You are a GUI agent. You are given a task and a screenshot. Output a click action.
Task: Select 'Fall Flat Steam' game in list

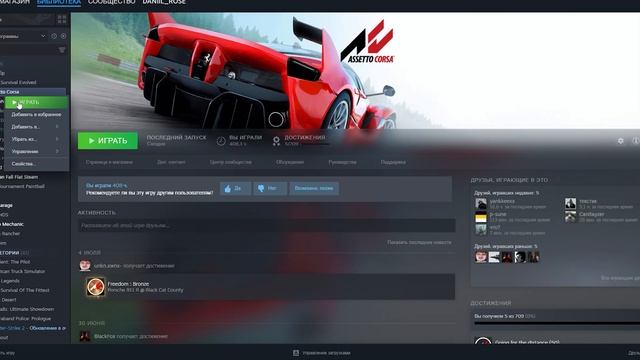coord(19,177)
